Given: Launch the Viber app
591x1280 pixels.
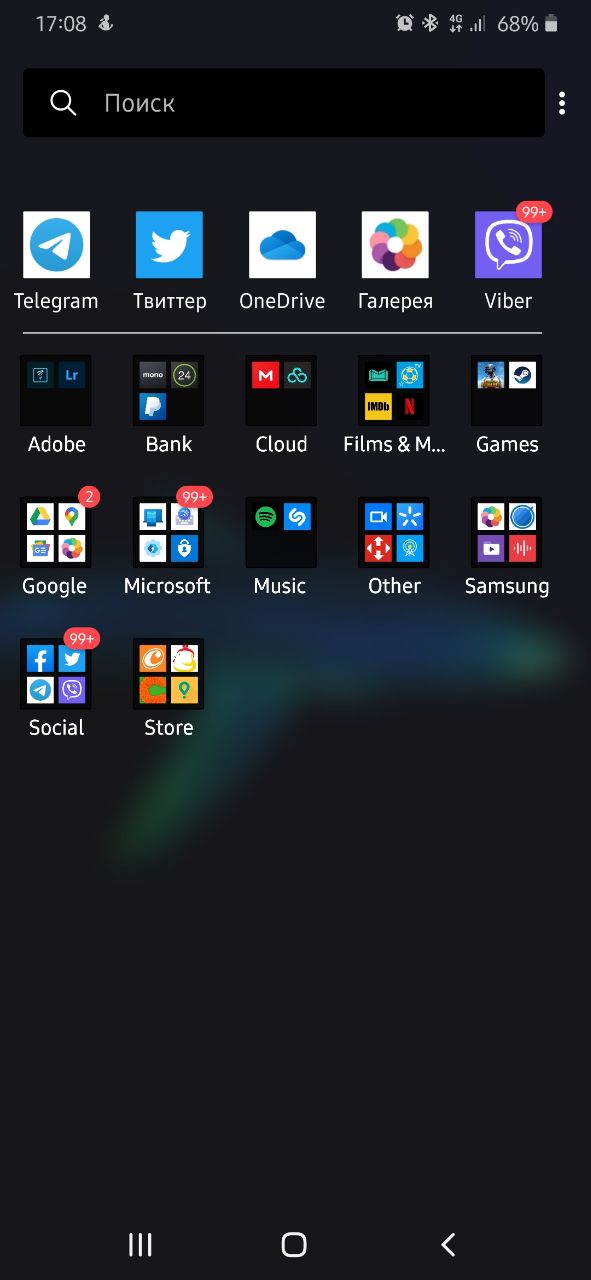Looking at the screenshot, I should [x=508, y=245].
